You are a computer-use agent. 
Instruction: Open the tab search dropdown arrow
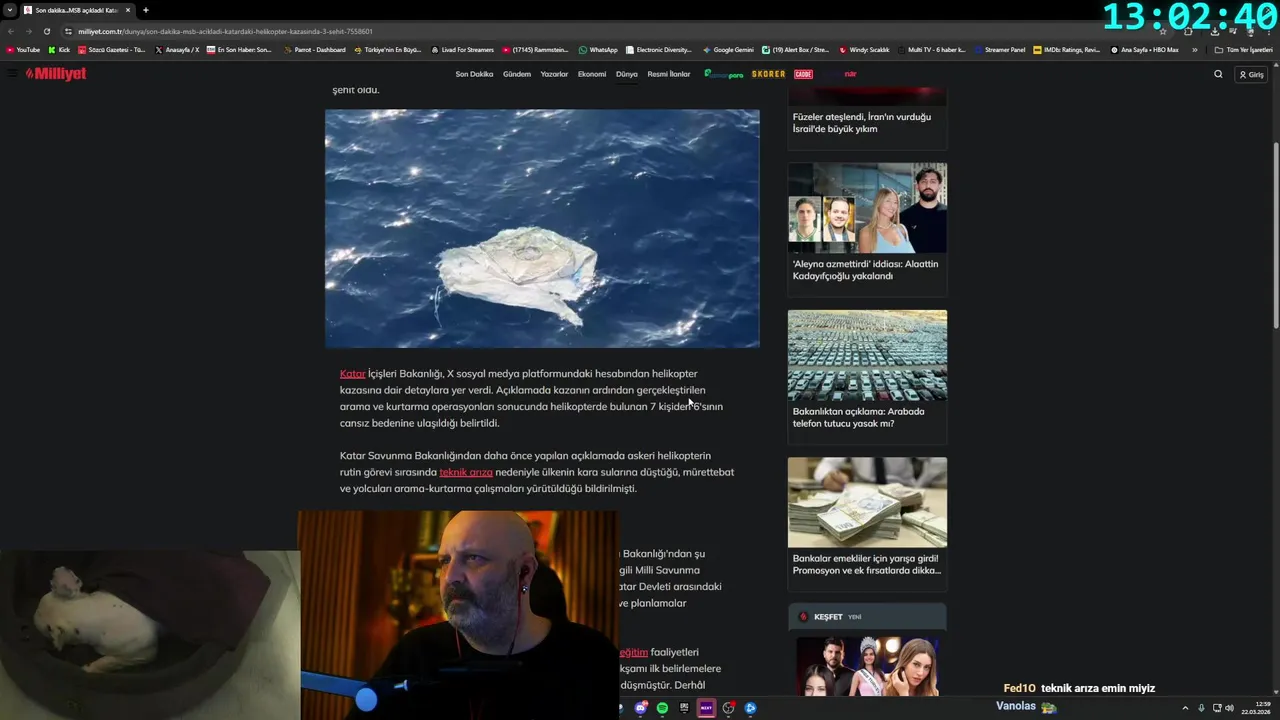9,10
